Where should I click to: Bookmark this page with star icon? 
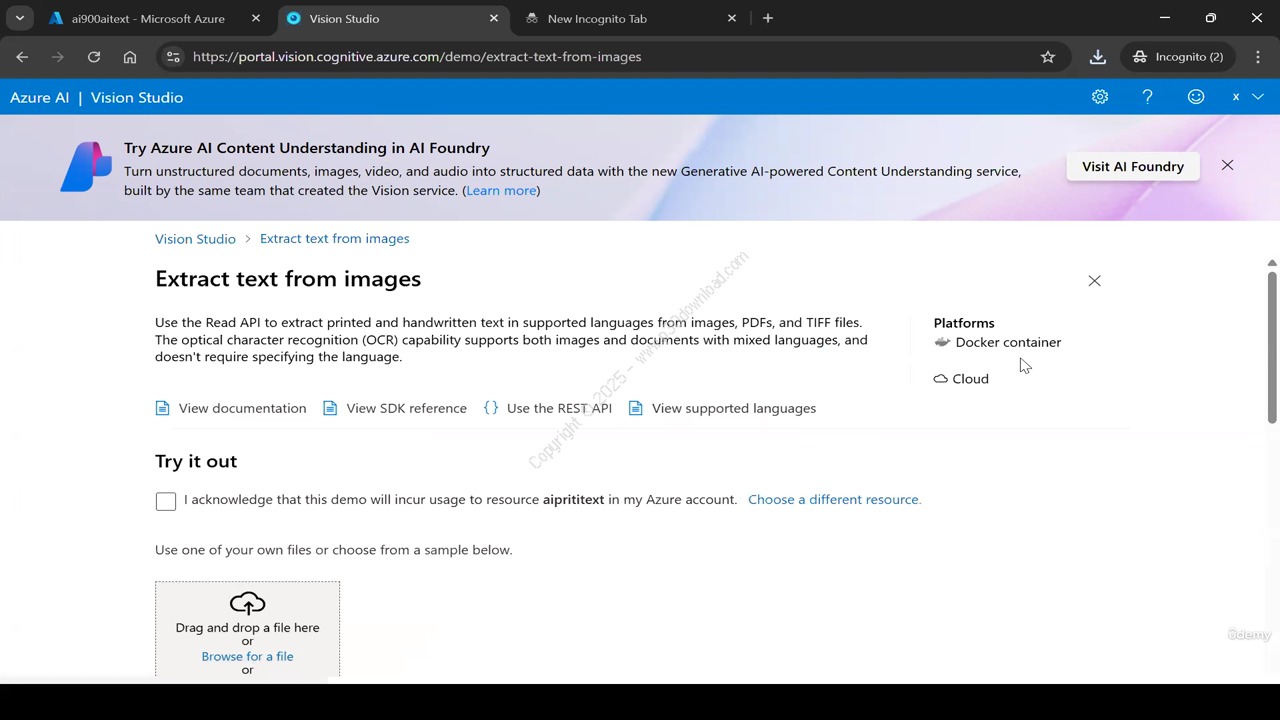tap(1048, 57)
